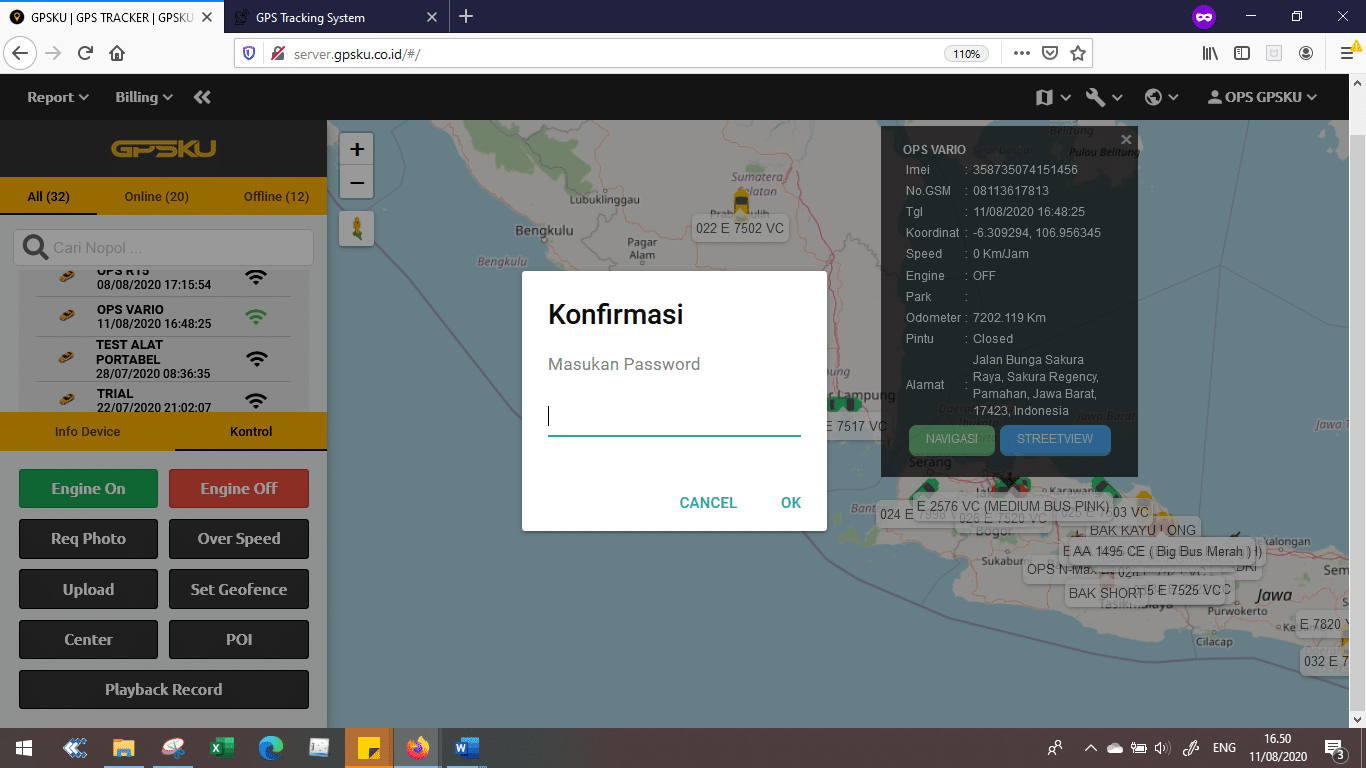The width and height of the screenshot is (1366, 768).
Task: Open the globe language menu
Action: tap(1161, 97)
